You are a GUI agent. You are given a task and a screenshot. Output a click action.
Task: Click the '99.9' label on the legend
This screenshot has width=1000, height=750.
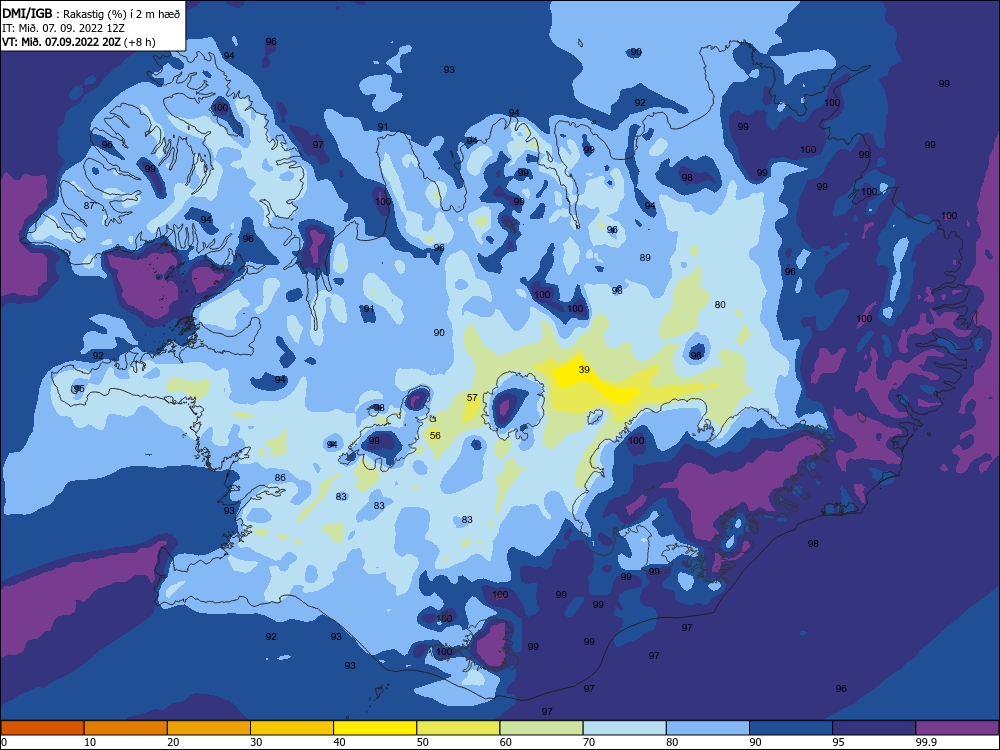926,742
